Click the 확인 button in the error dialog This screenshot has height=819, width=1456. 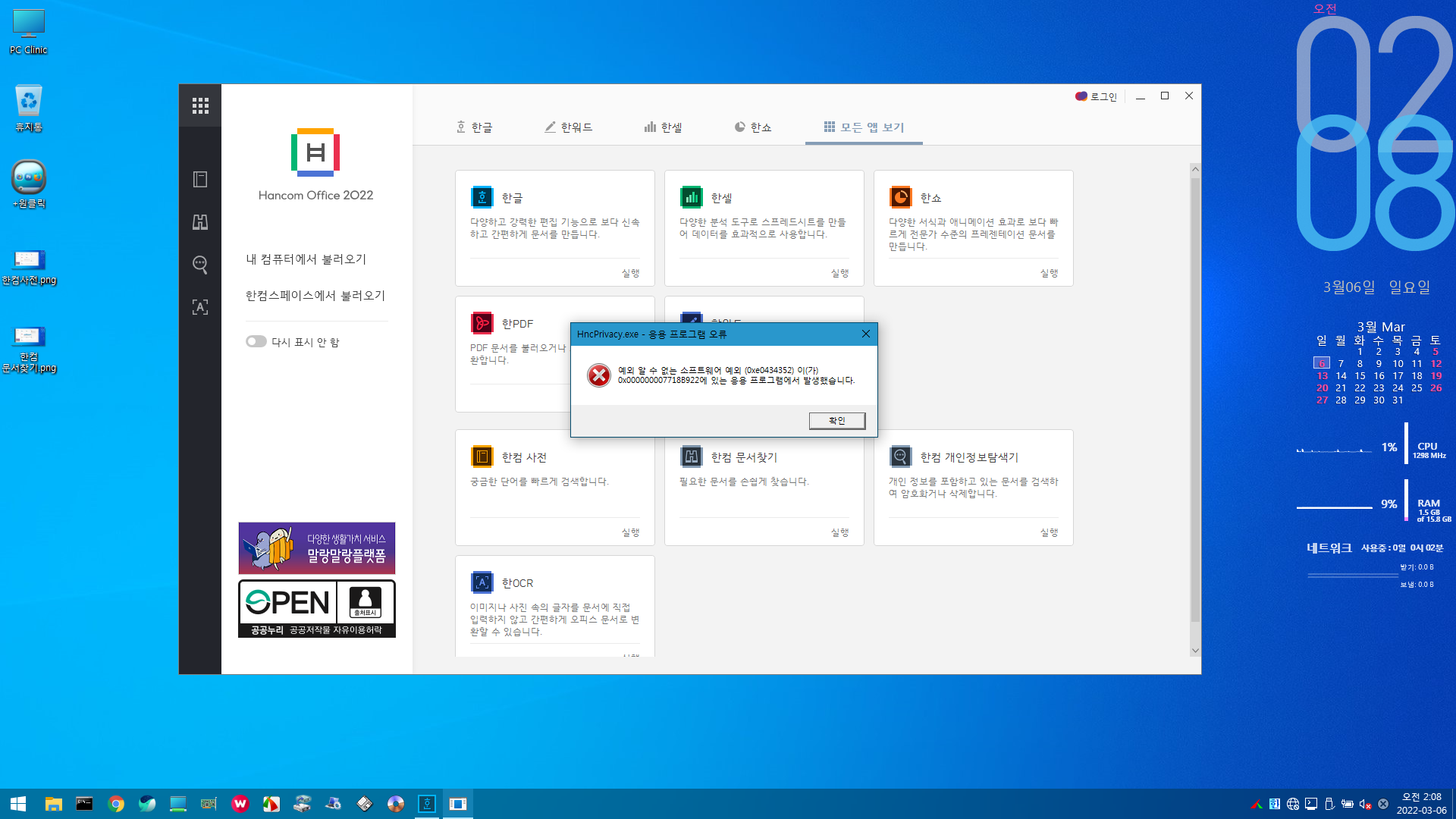tap(836, 421)
